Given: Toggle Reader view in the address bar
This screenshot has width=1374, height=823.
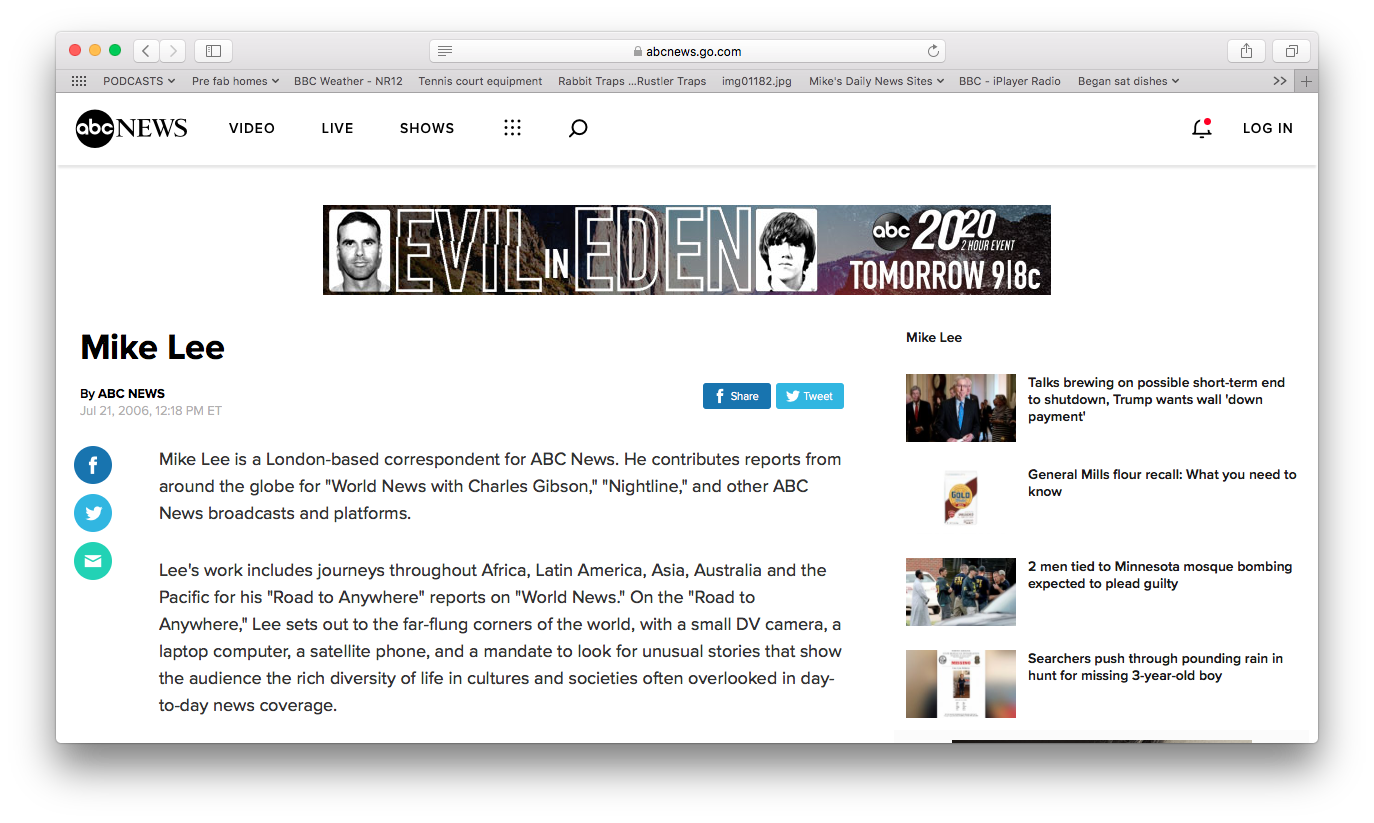Looking at the screenshot, I should pyautogui.click(x=445, y=51).
